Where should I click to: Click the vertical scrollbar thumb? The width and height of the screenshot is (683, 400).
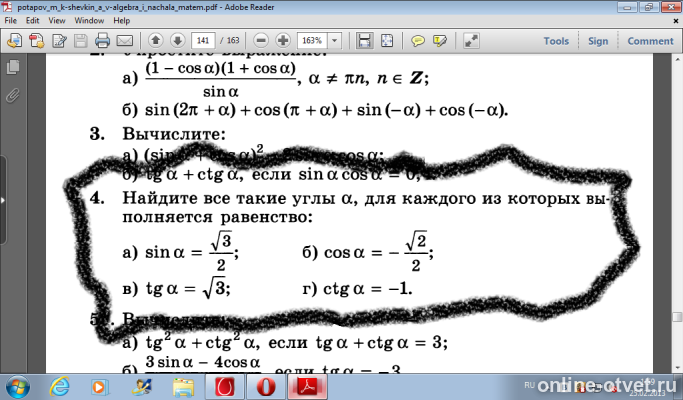point(677,317)
